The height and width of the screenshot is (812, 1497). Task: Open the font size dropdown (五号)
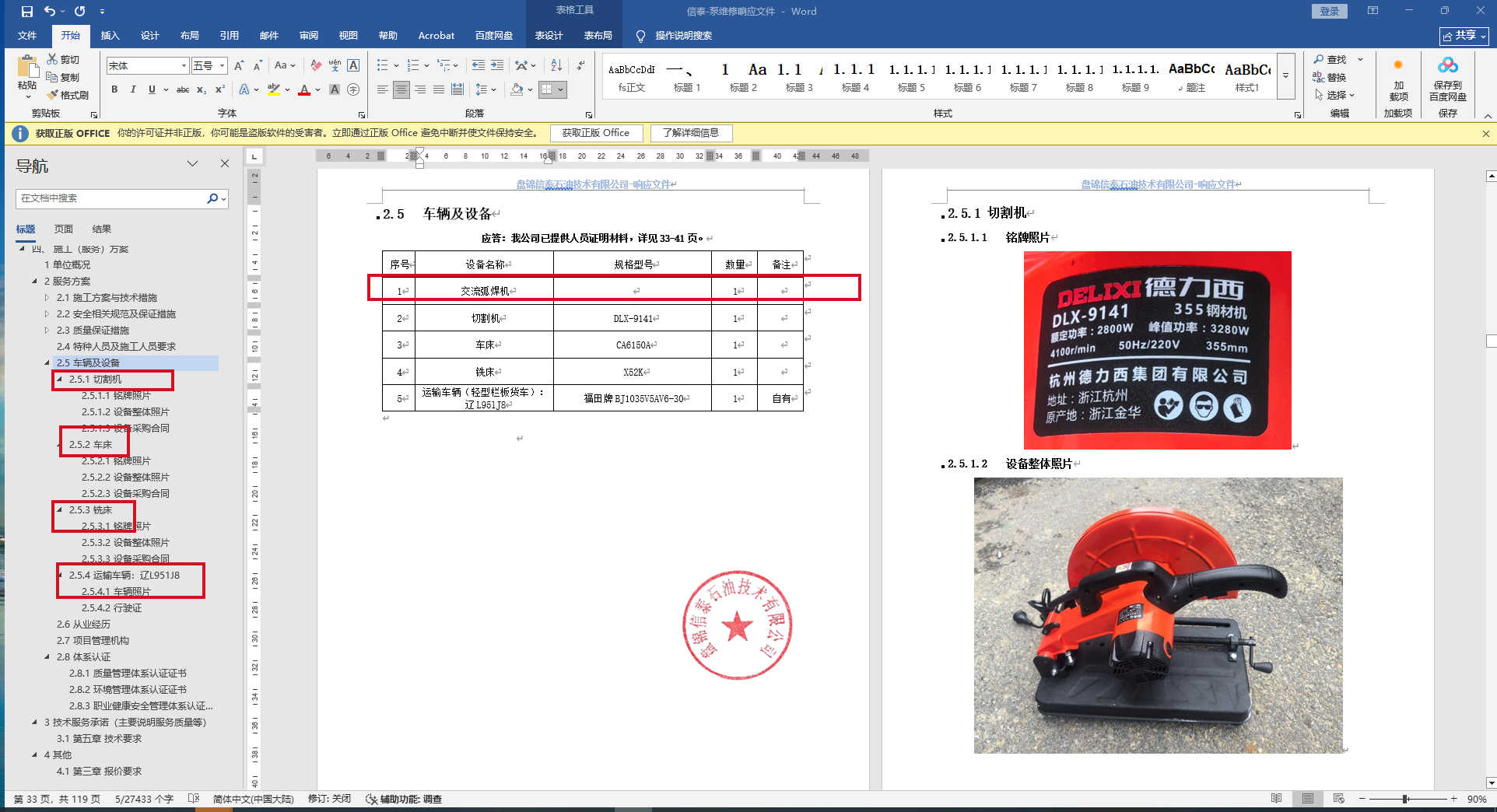tap(223, 66)
